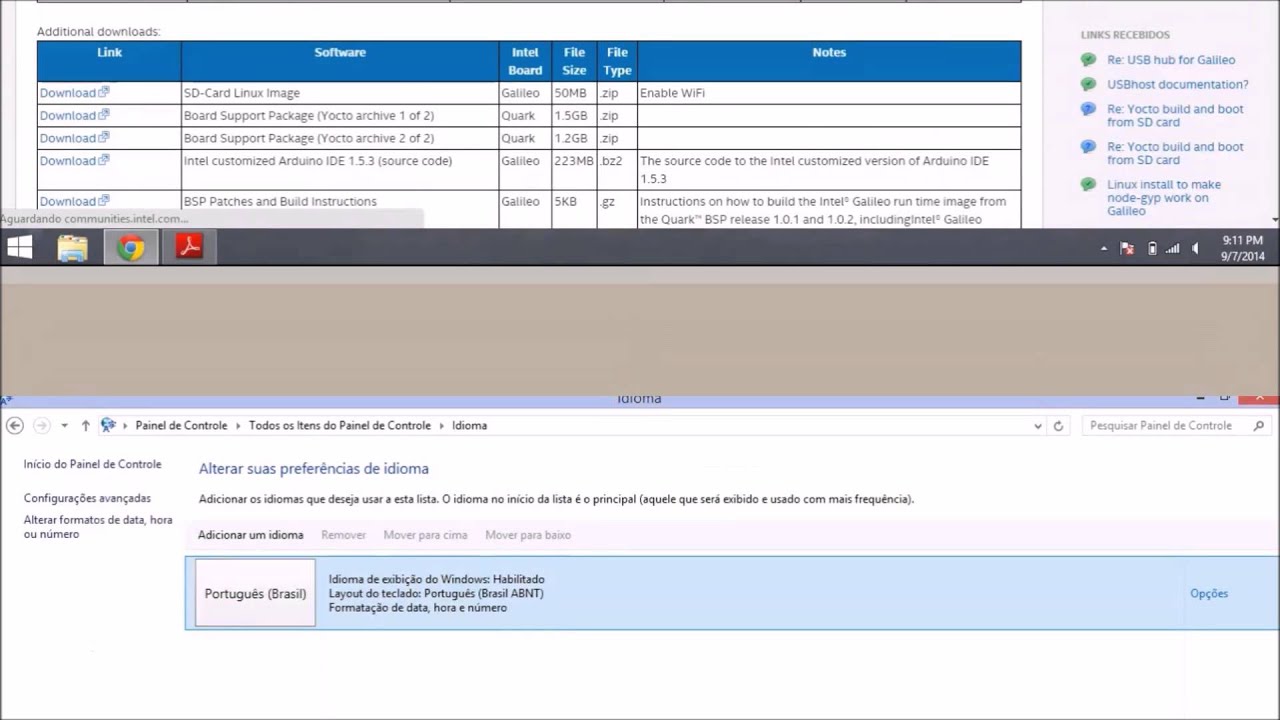
Task: Open Adobe Reader from the taskbar
Action: (x=189, y=247)
